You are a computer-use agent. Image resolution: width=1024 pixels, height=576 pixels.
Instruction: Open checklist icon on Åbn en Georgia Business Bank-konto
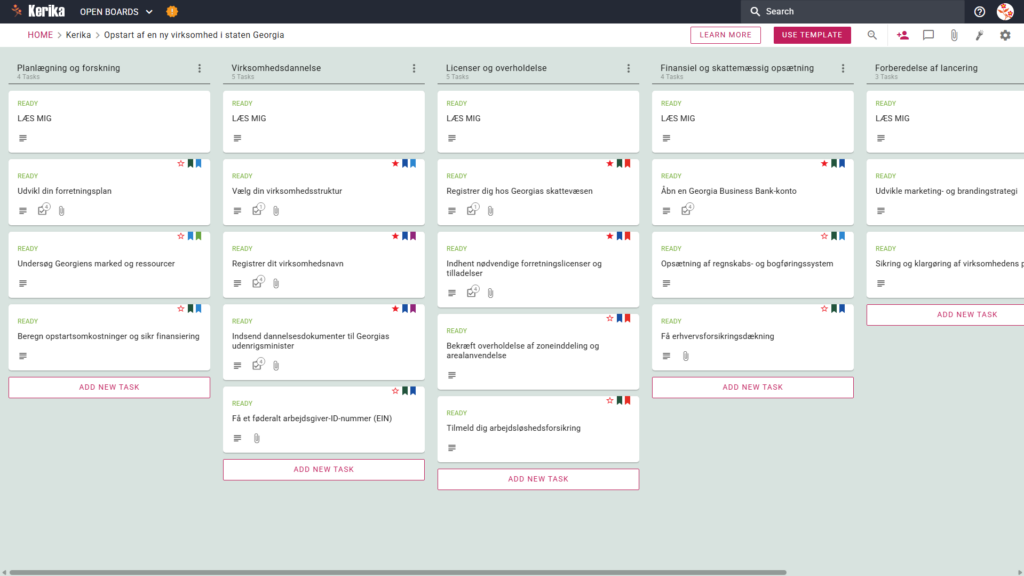(687, 210)
